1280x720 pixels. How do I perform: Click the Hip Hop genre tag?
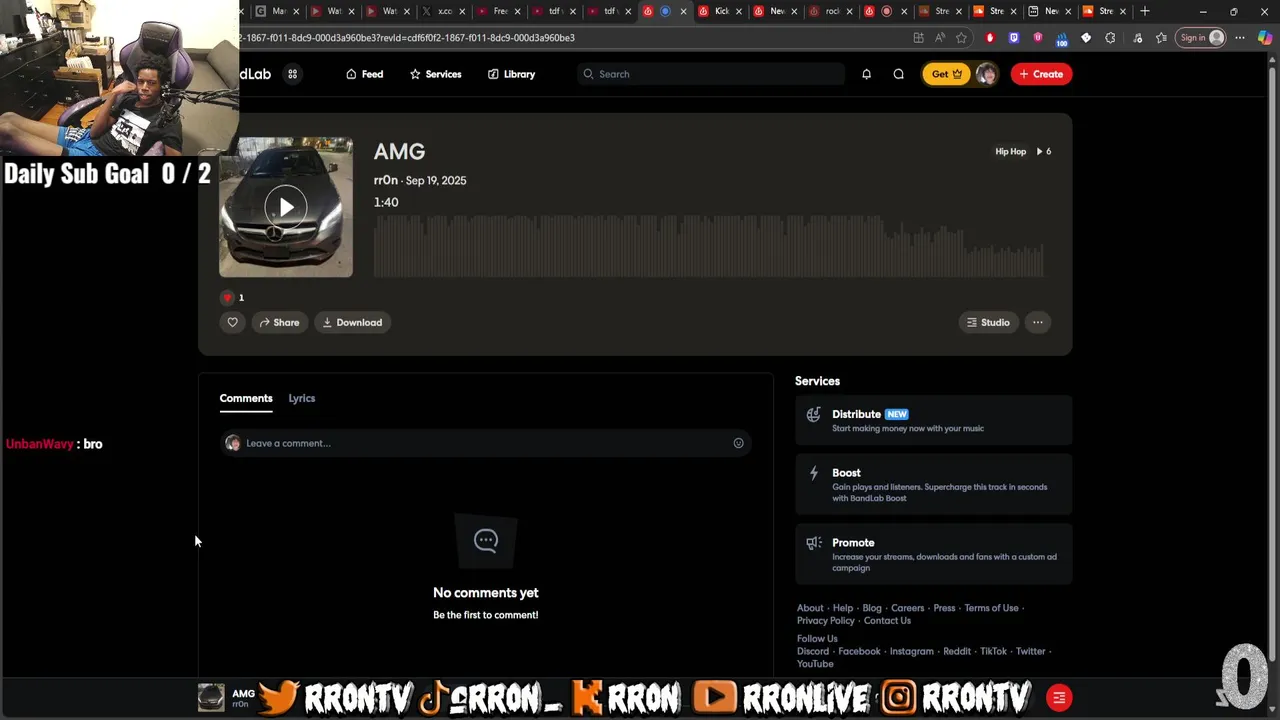(1010, 151)
